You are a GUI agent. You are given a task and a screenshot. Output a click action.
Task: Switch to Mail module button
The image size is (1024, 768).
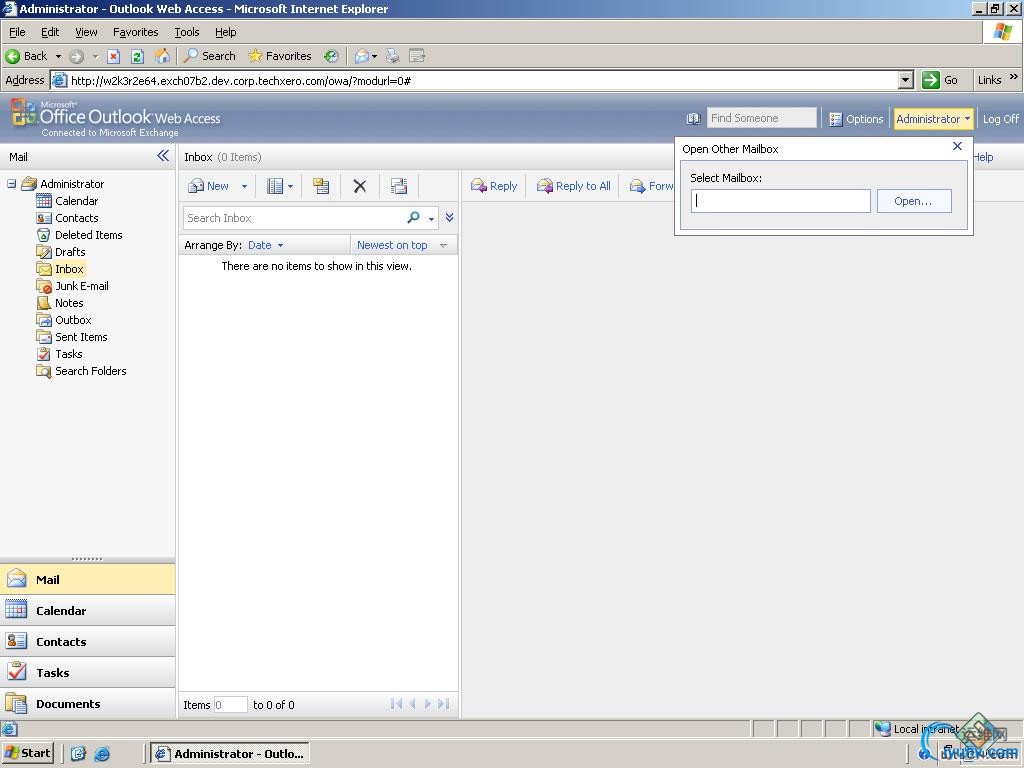point(88,579)
